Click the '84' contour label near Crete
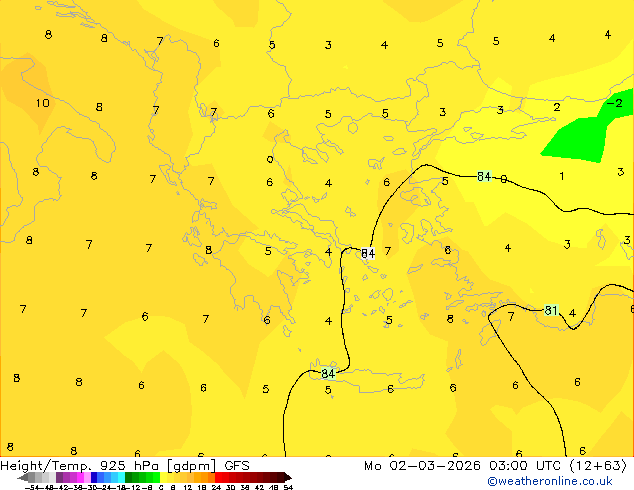The height and width of the screenshot is (490, 634). pos(328,374)
